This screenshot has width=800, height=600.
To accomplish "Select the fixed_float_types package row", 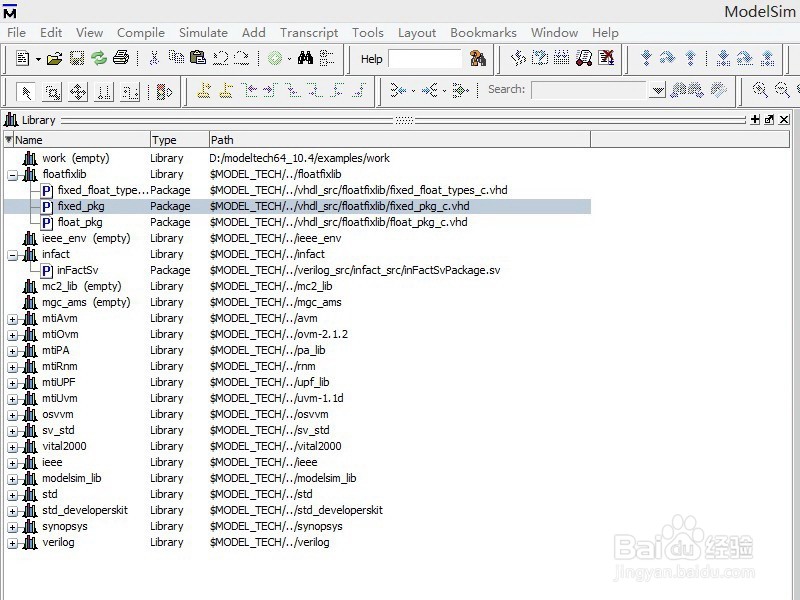I will click(297, 190).
